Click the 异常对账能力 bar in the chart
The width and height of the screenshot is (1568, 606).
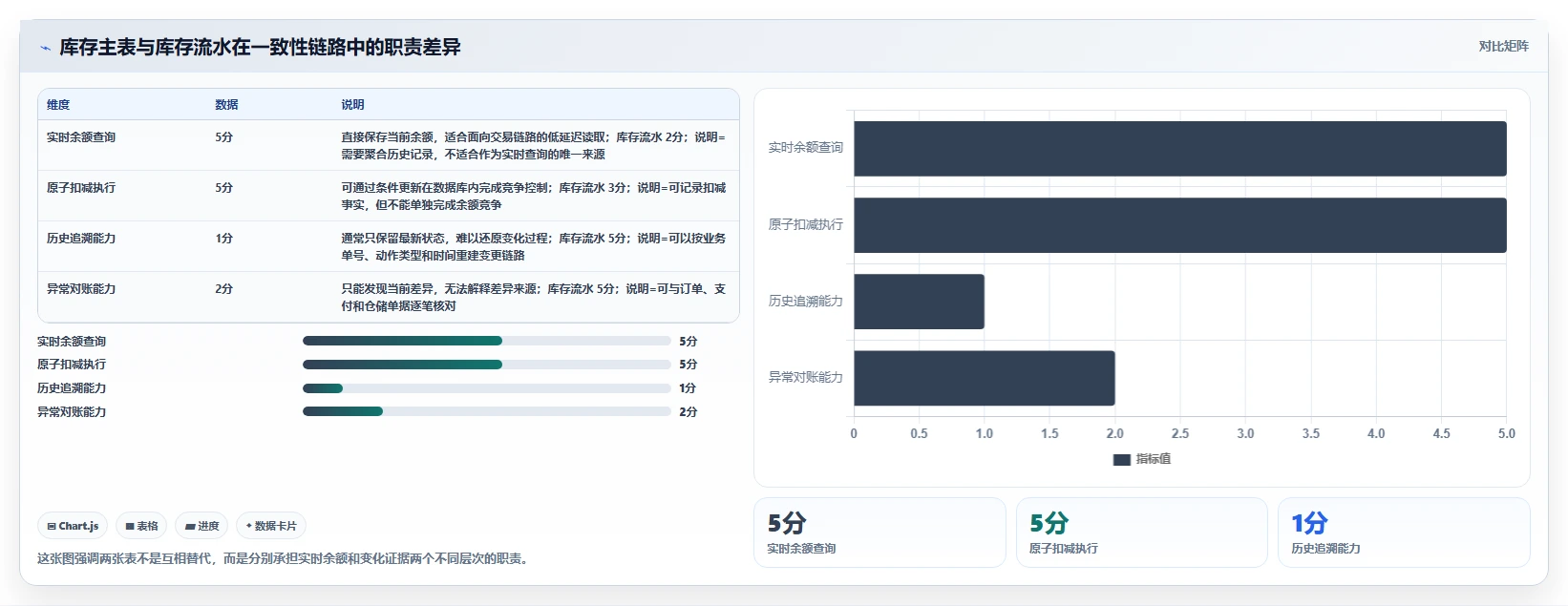[x=985, y=378]
